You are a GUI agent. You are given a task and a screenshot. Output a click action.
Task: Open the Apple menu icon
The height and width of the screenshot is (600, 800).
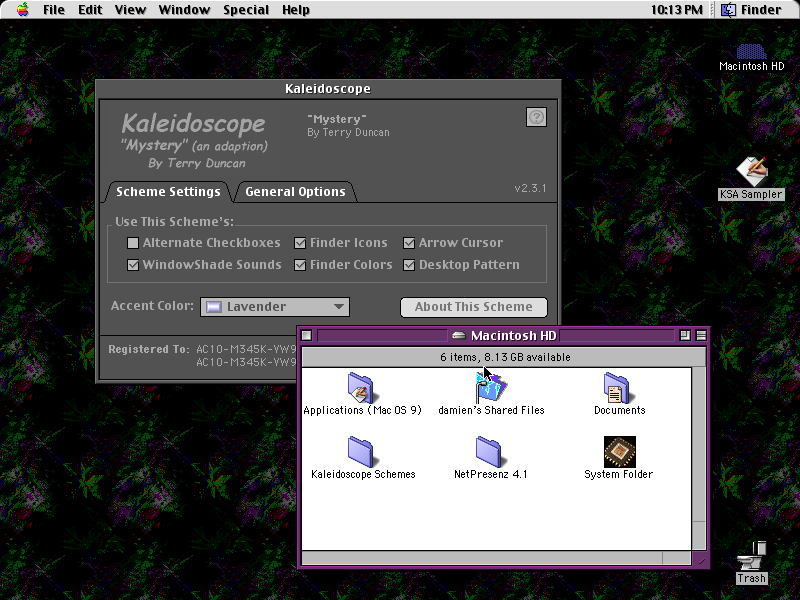point(22,9)
